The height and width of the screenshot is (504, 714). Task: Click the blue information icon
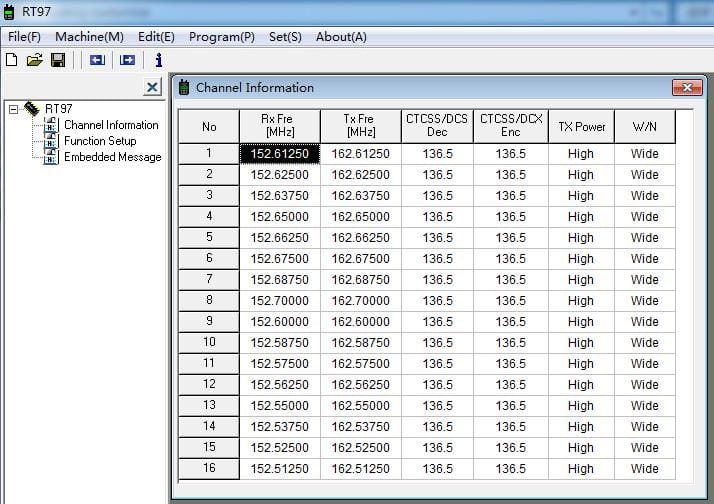click(x=158, y=60)
